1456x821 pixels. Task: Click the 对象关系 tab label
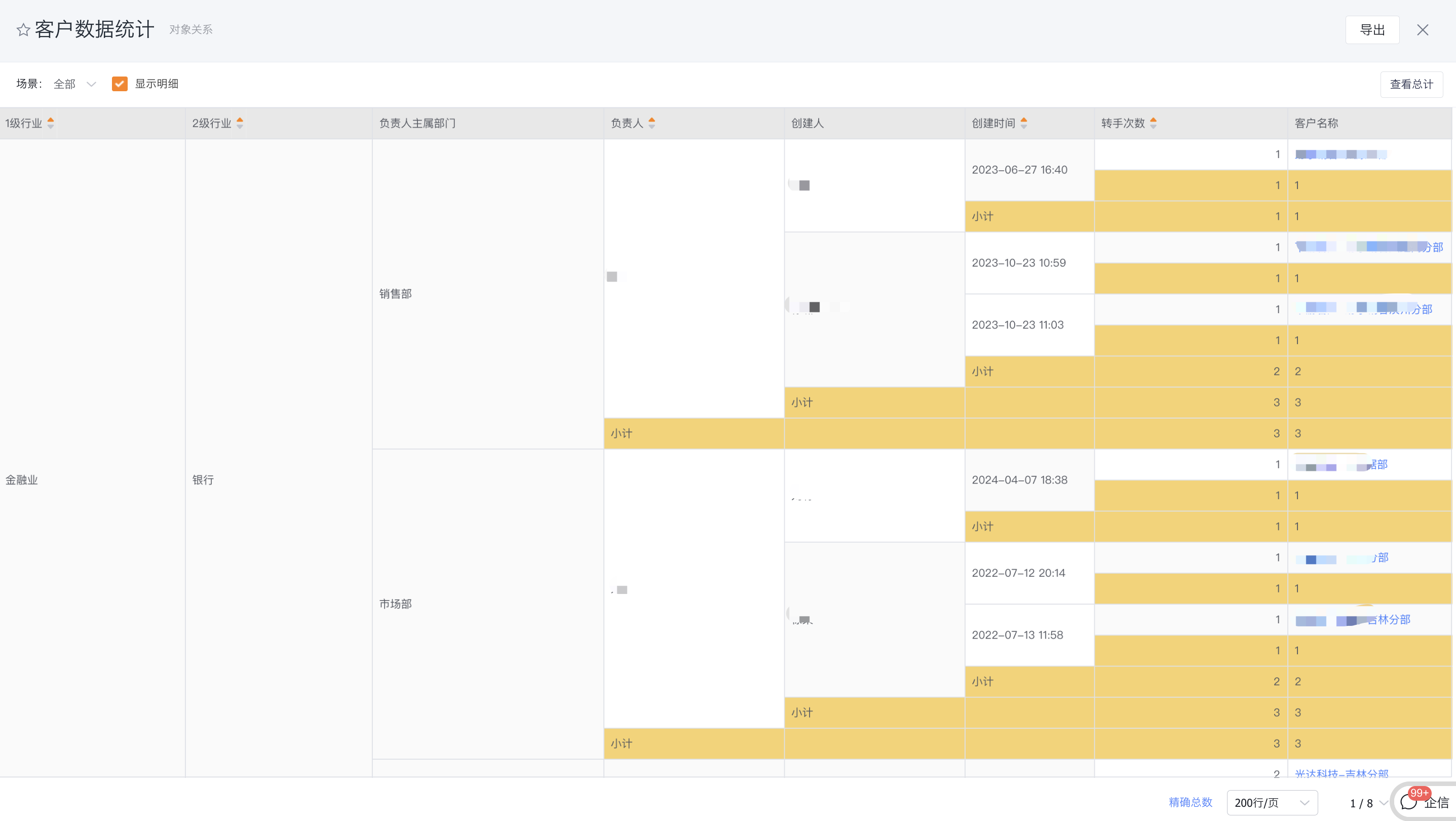tap(191, 29)
